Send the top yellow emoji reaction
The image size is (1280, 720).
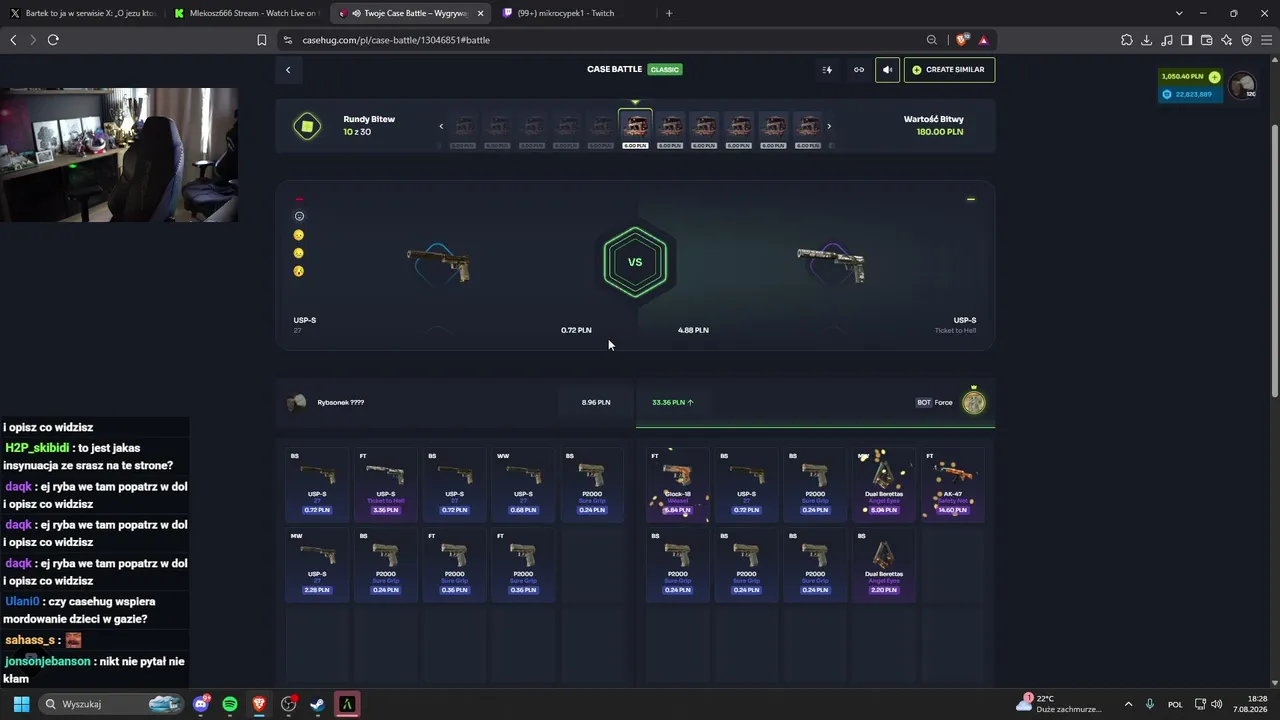point(299,235)
